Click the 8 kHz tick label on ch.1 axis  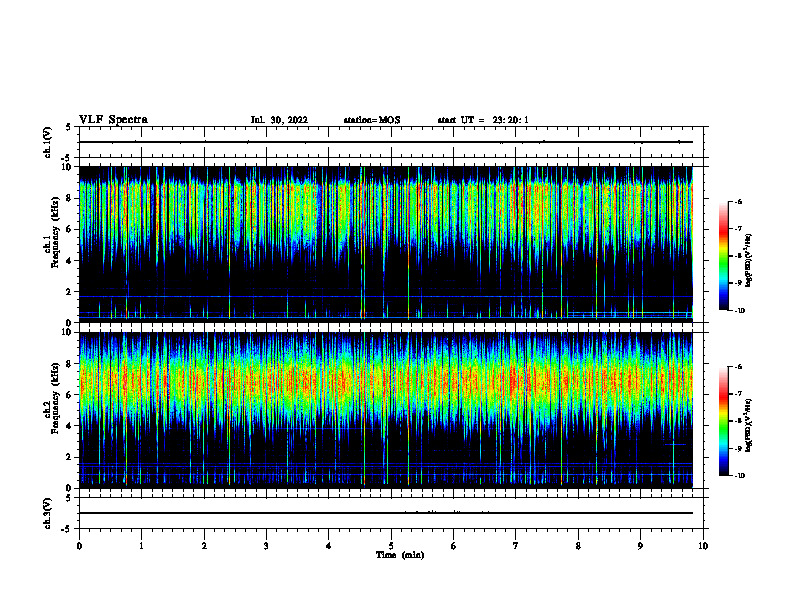(70, 198)
